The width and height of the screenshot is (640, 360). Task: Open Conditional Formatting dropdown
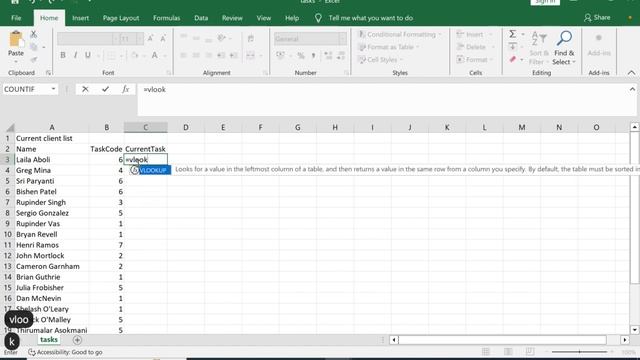[400, 34]
